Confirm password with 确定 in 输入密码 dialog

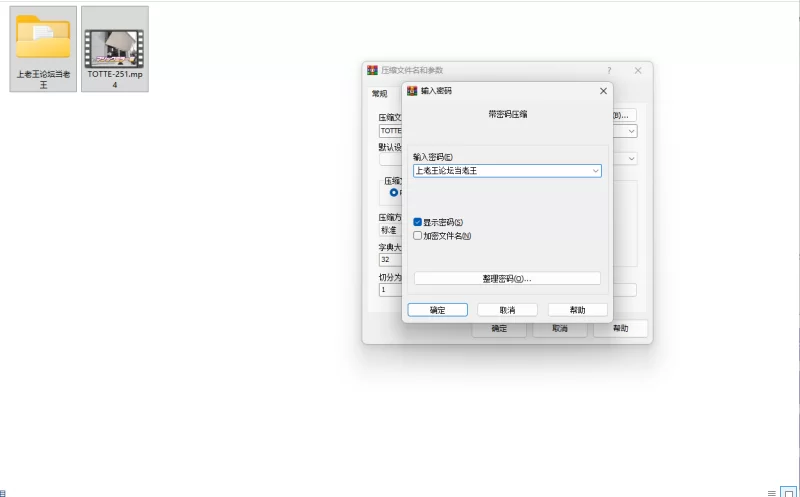click(x=438, y=310)
